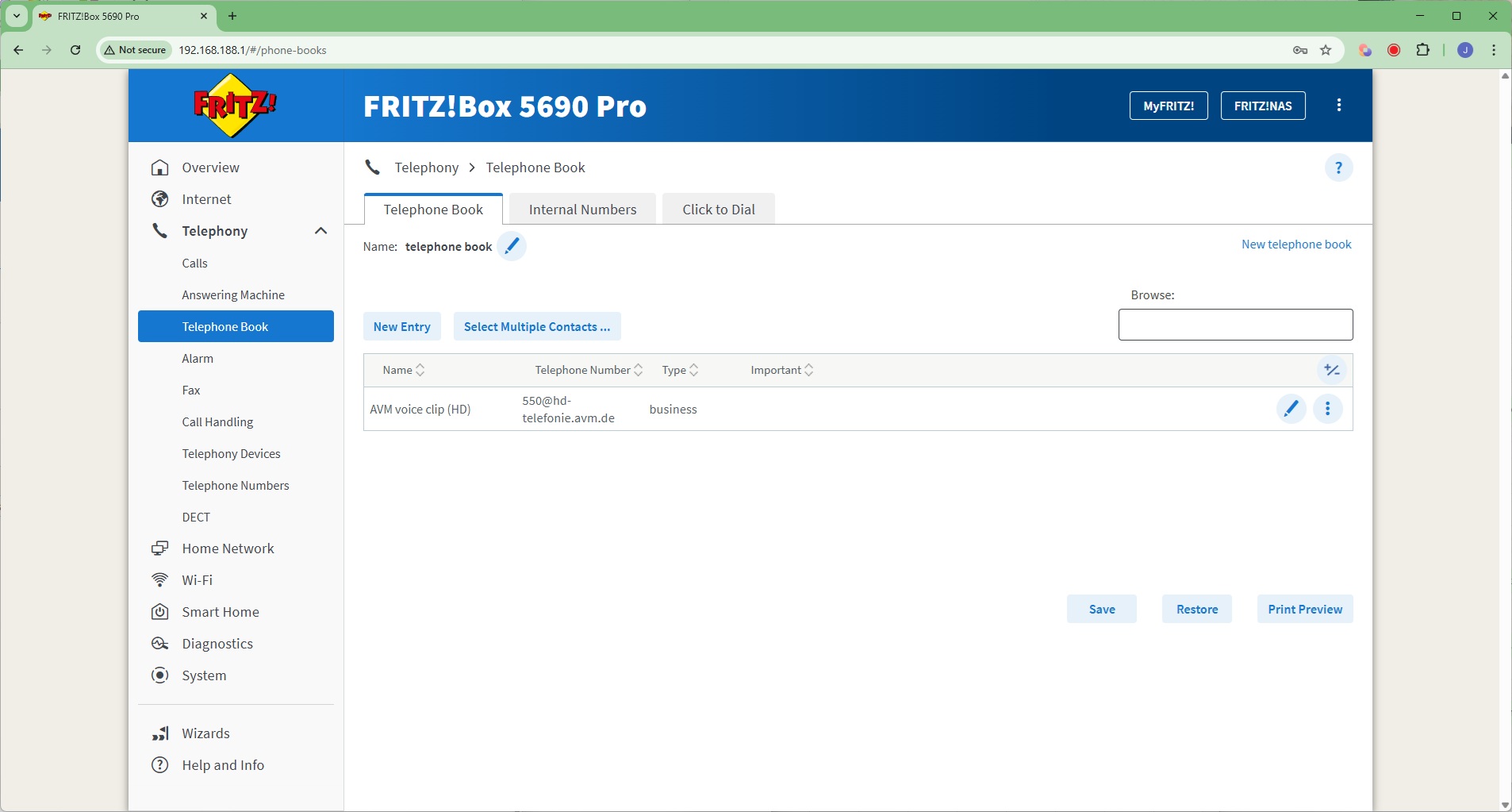Click the Telephony breadcrumb link
This screenshot has height=812, width=1512.
[427, 167]
